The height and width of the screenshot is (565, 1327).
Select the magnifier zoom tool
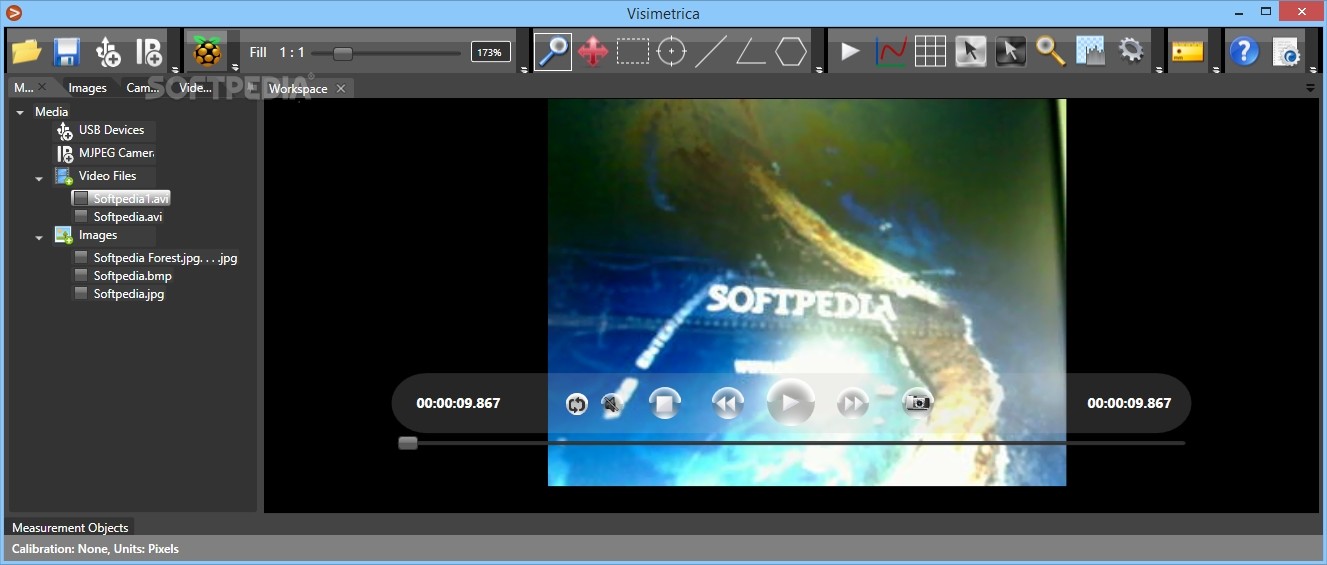[x=553, y=51]
